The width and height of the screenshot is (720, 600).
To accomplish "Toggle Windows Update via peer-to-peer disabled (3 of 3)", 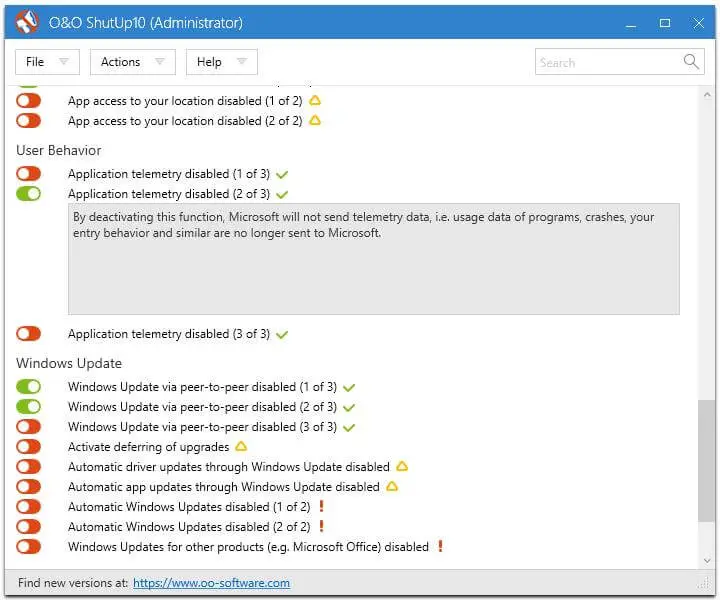I will click(28, 426).
